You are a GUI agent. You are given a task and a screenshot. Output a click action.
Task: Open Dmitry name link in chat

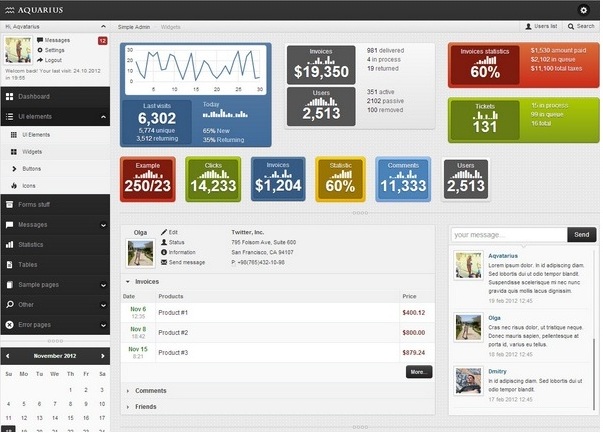coord(497,371)
